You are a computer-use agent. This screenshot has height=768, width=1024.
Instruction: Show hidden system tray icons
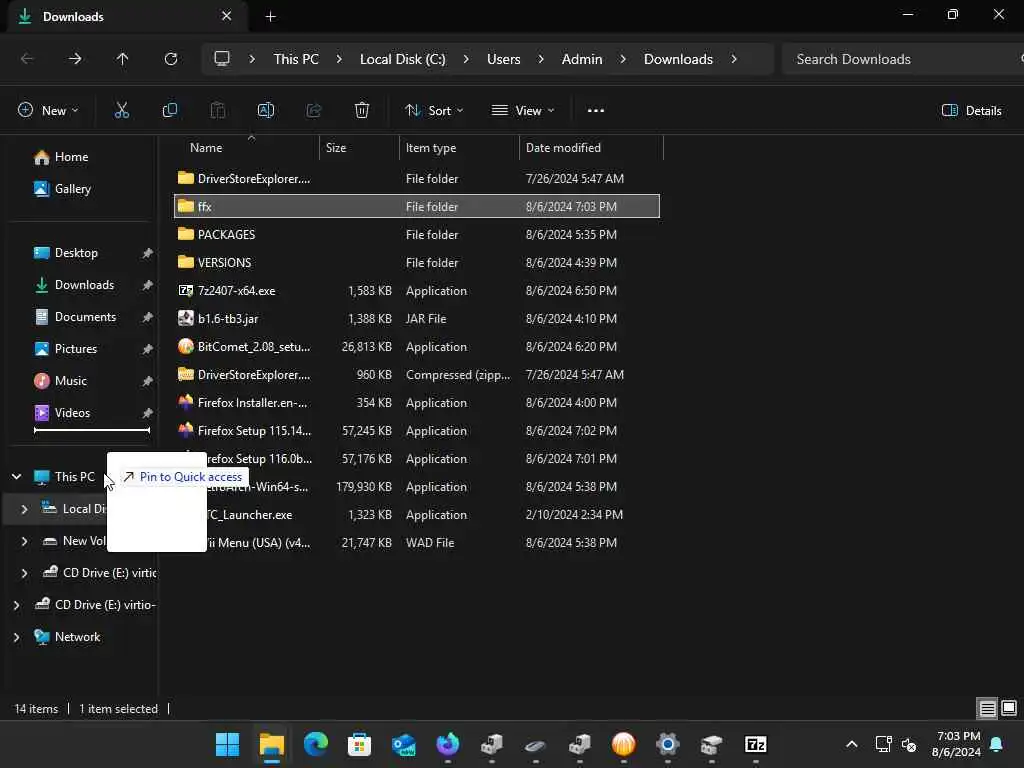click(852, 744)
